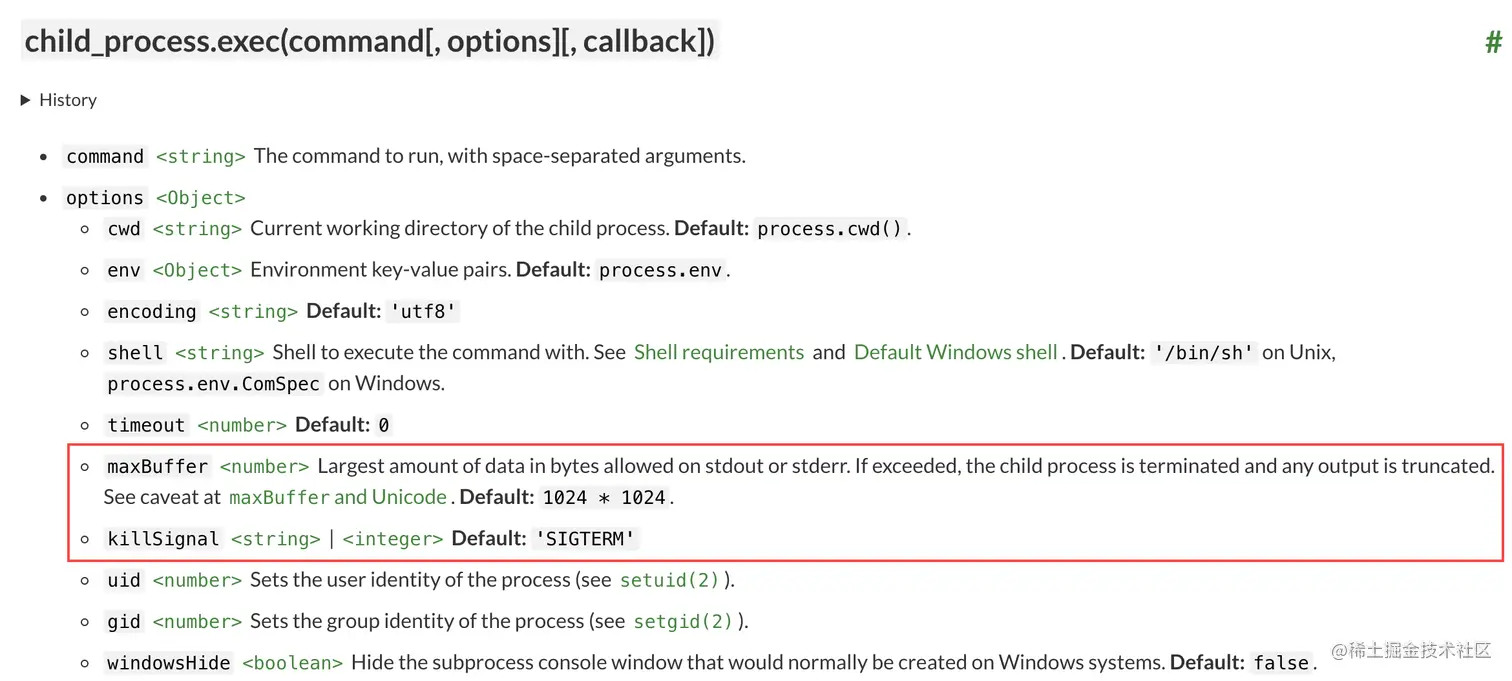
Task: Follow the "Default Windows shell" link
Action: tap(956, 352)
